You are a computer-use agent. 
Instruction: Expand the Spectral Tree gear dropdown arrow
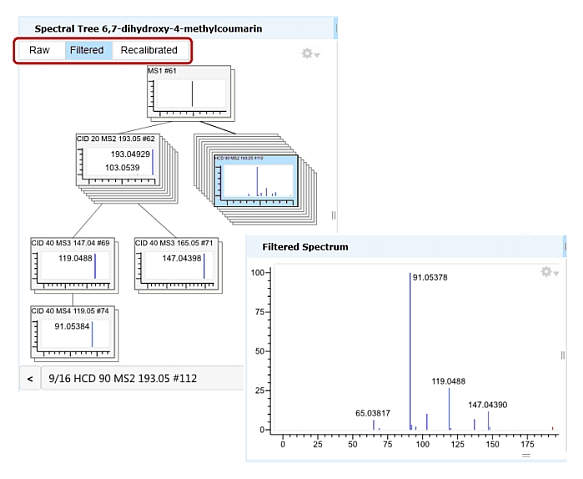coord(317,55)
